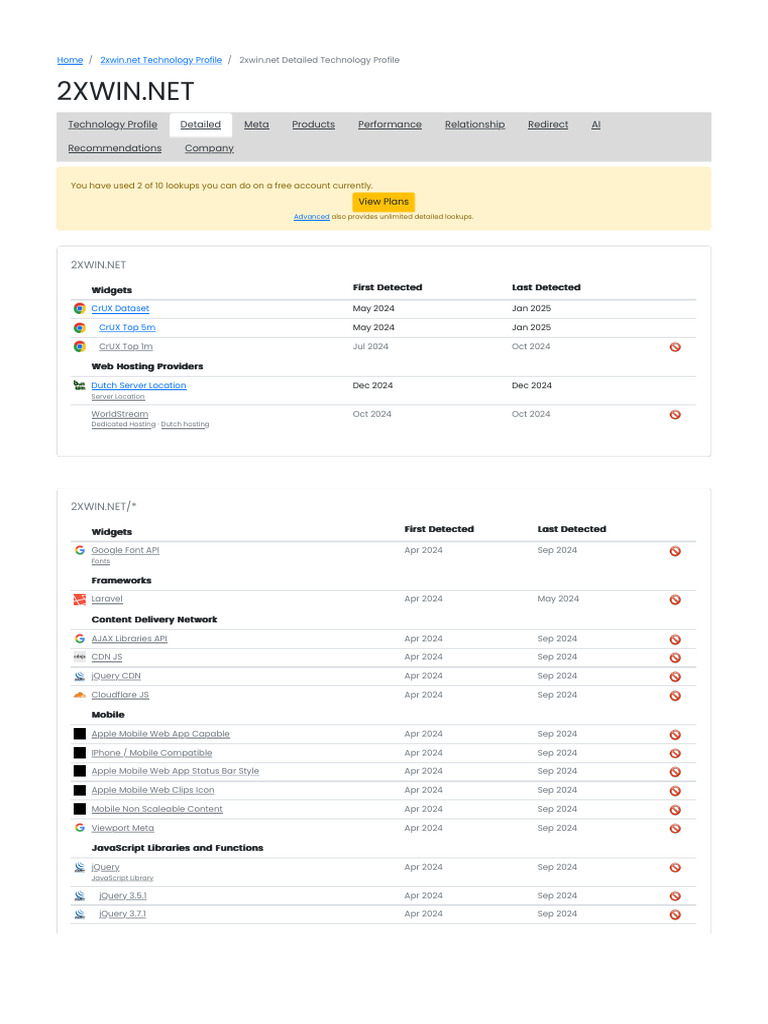Click the Server Location sub-link
Screen dimensions: 768x1024
point(118,396)
